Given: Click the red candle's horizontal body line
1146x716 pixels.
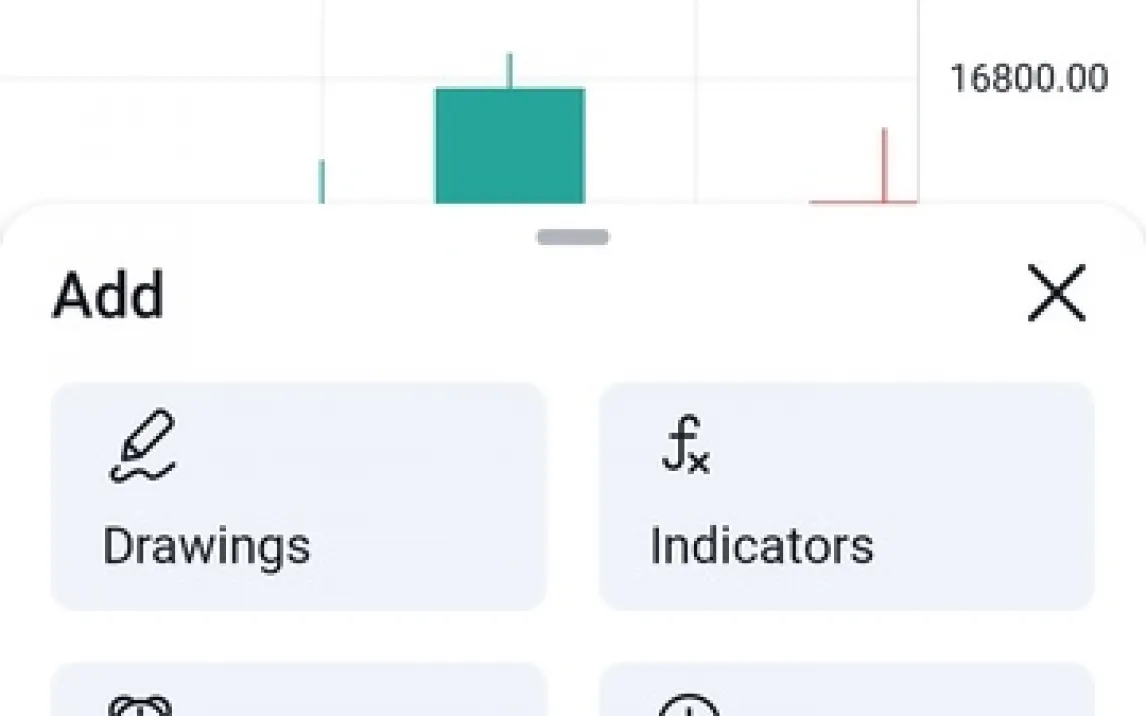Looking at the screenshot, I should (x=862, y=202).
